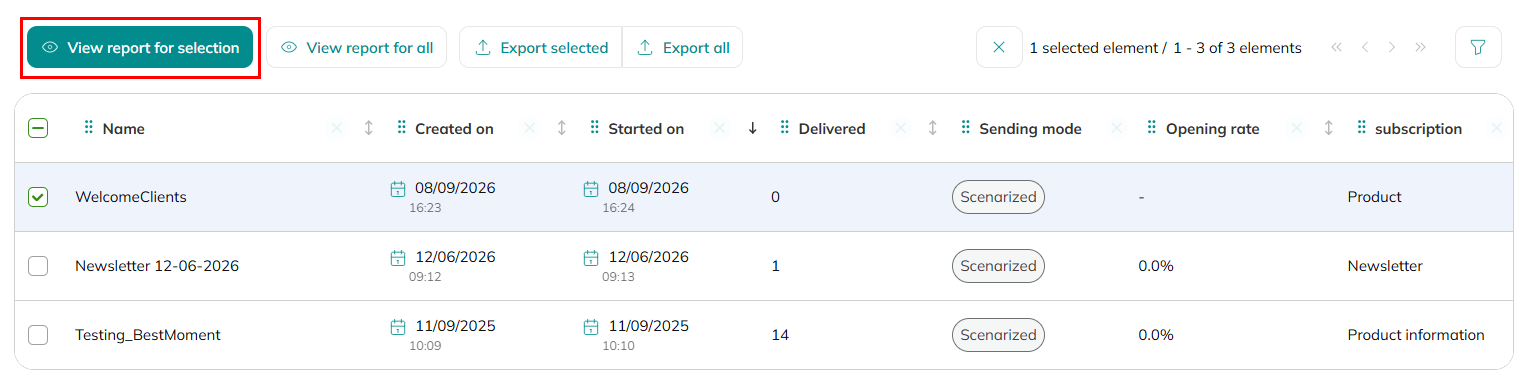Click Newsletter row's 0.0% opening rate
This screenshot has height=392, width=1538.
[x=1156, y=266]
